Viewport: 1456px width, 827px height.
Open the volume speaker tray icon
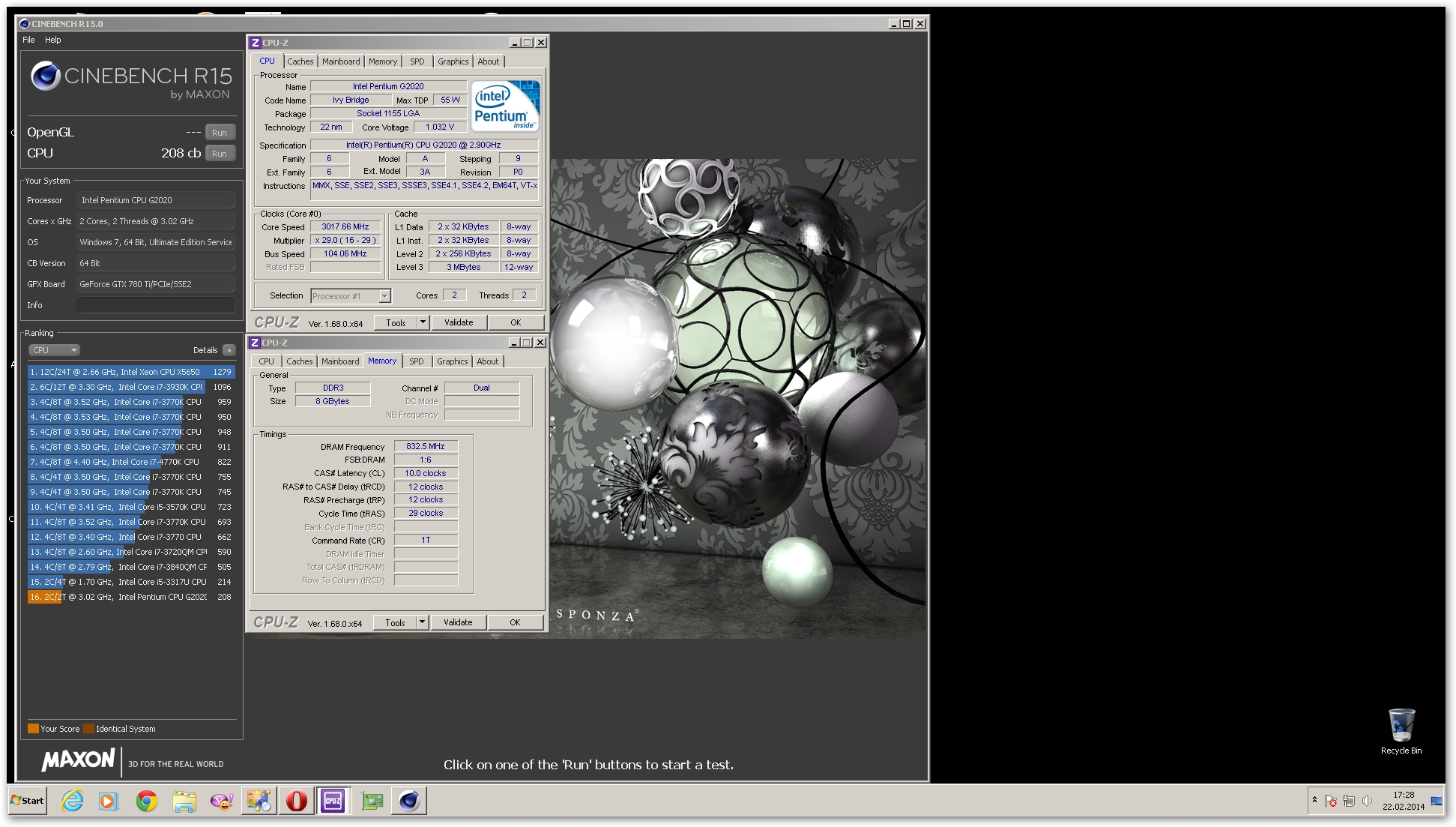(1367, 801)
